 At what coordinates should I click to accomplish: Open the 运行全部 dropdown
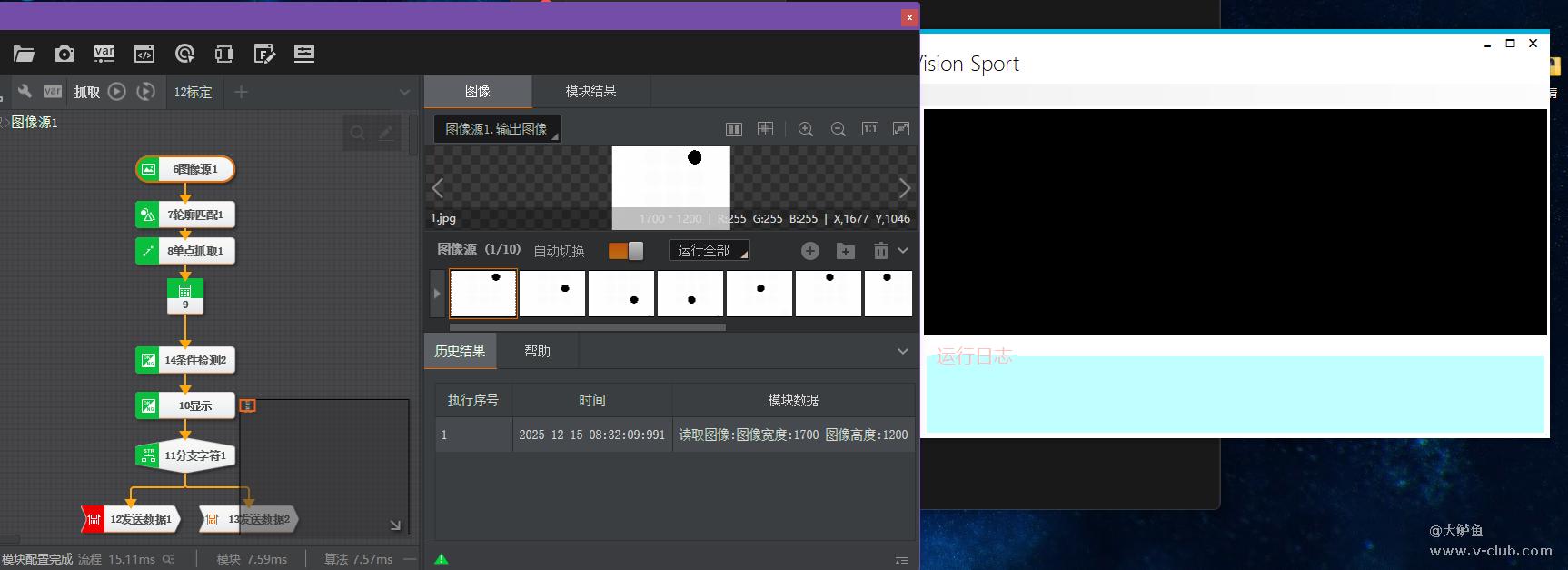[x=709, y=250]
